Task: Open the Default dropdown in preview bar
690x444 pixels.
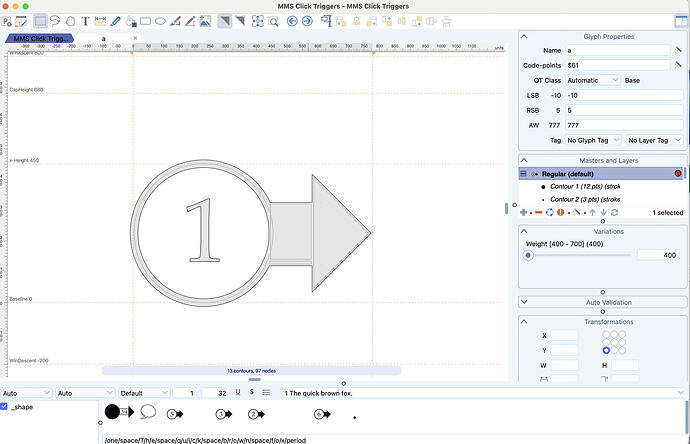Action: pos(144,393)
